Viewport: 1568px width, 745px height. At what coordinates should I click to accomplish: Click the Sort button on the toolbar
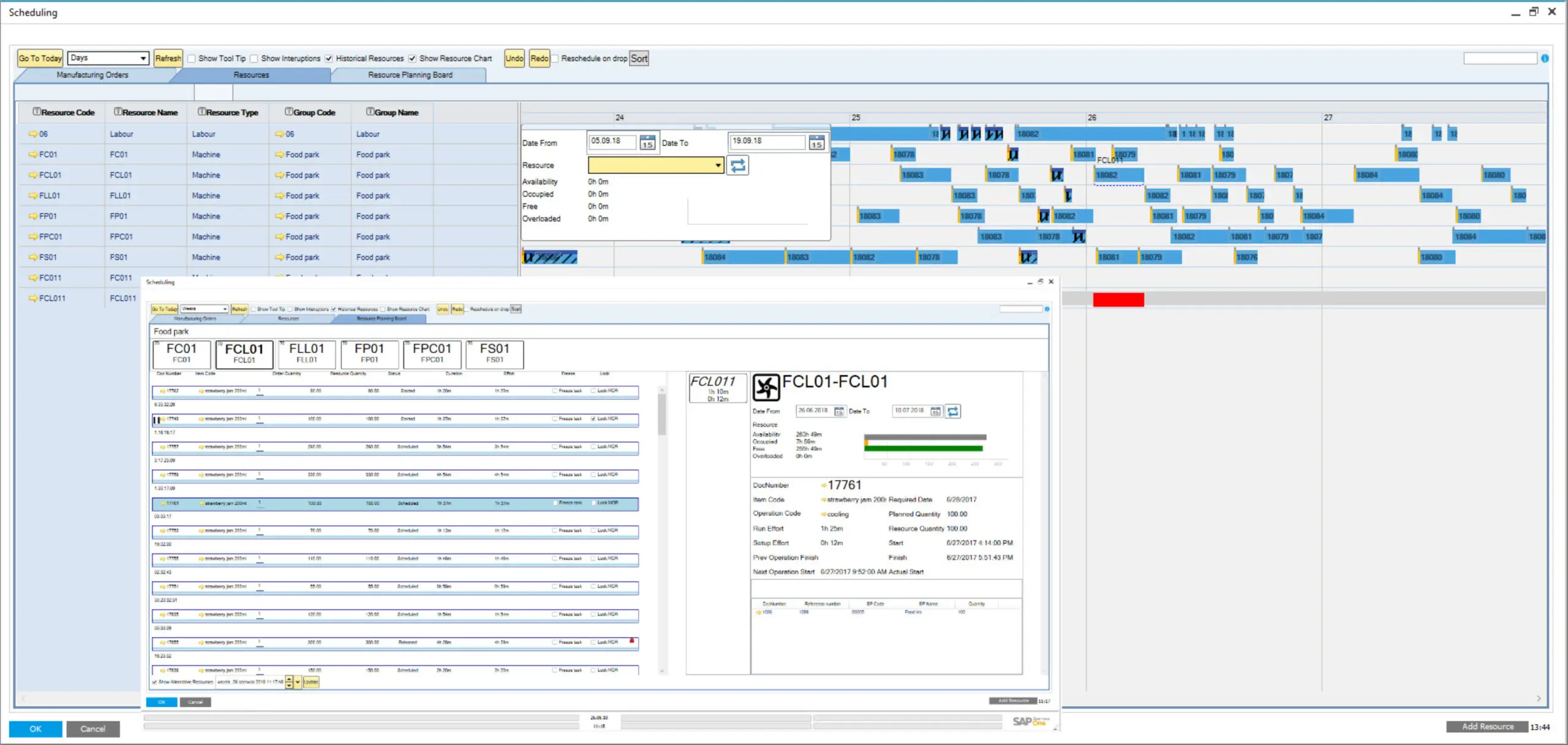[639, 58]
